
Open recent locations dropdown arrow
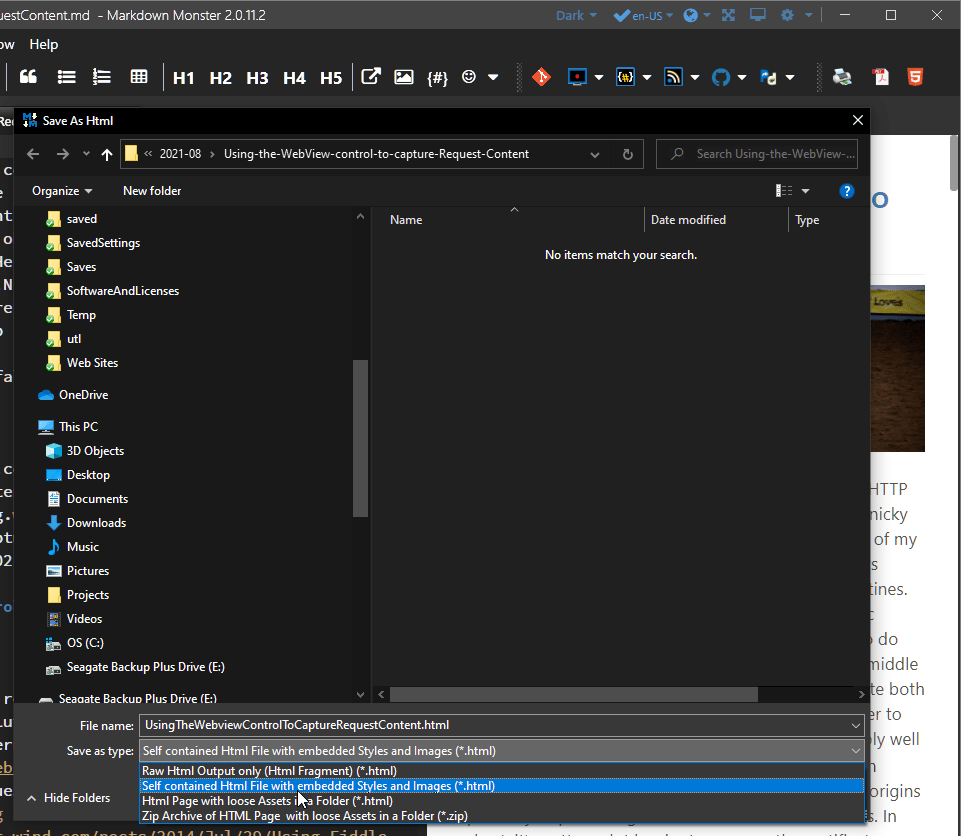point(86,154)
